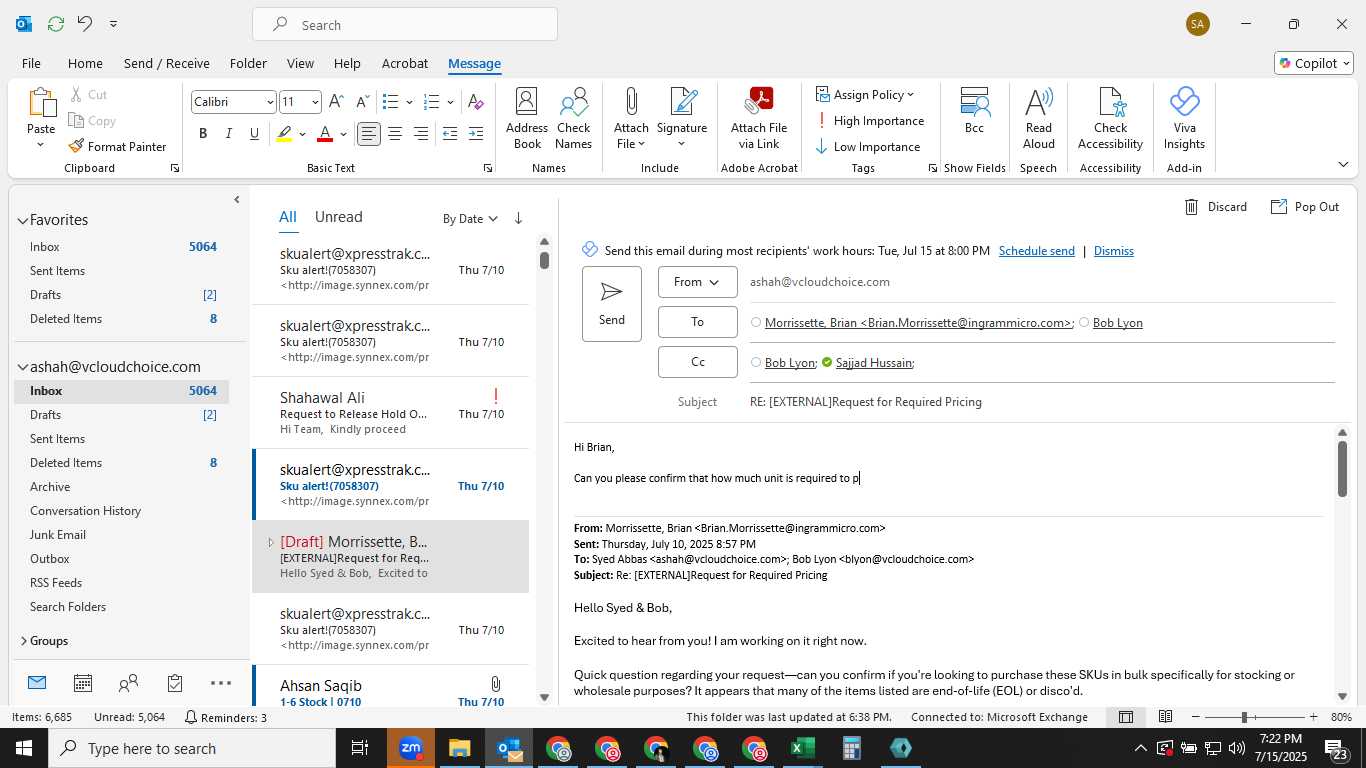Open the By Date sort dropdown
The image size is (1366, 768).
click(x=470, y=218)
